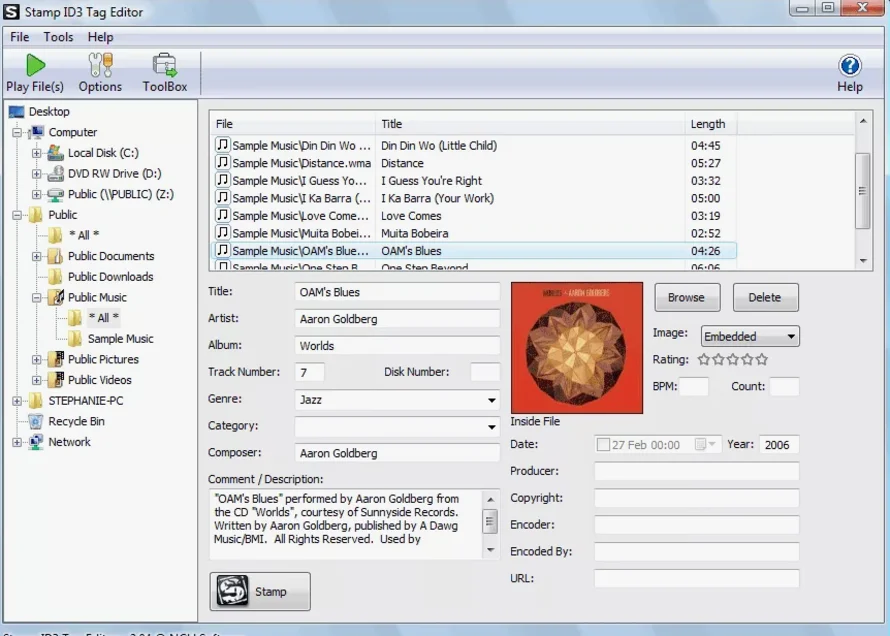The height and width of the screenshot is (636, 890).
Task: Collapse the Public tree node
Action: click(x=17, y=215)
